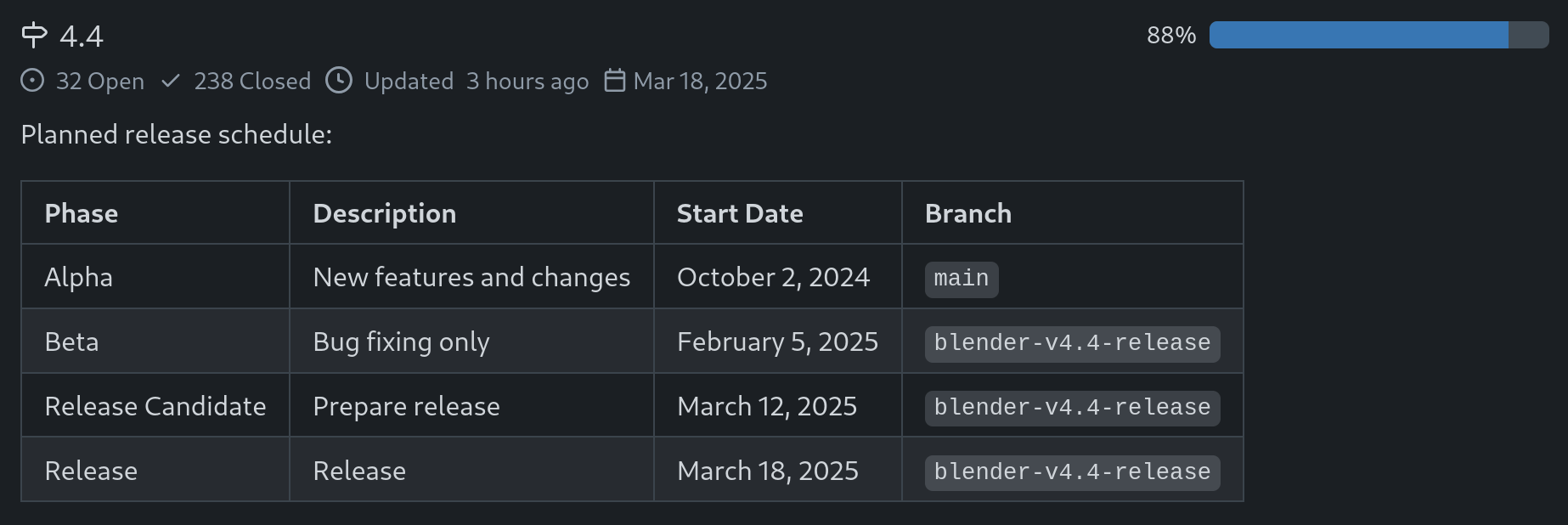Viewport: 1568px width, 525px height.
Task: Click the Mar 18, 2025 due date
Action: pyautogui.click(x=700, y=82)
